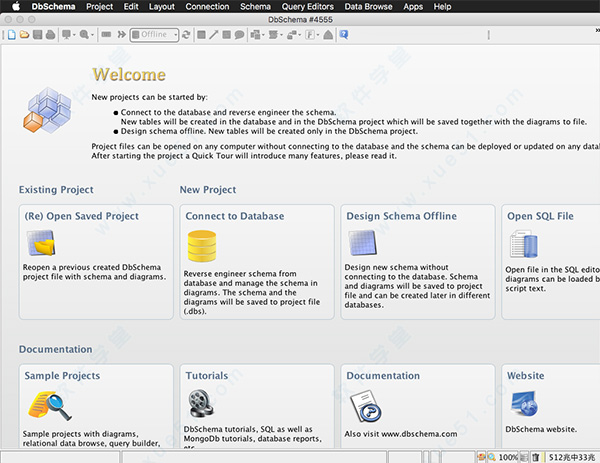Click the 100% zoom level in status bar
The height and width of the screenshot is (463, 600).
coord(508,457)
